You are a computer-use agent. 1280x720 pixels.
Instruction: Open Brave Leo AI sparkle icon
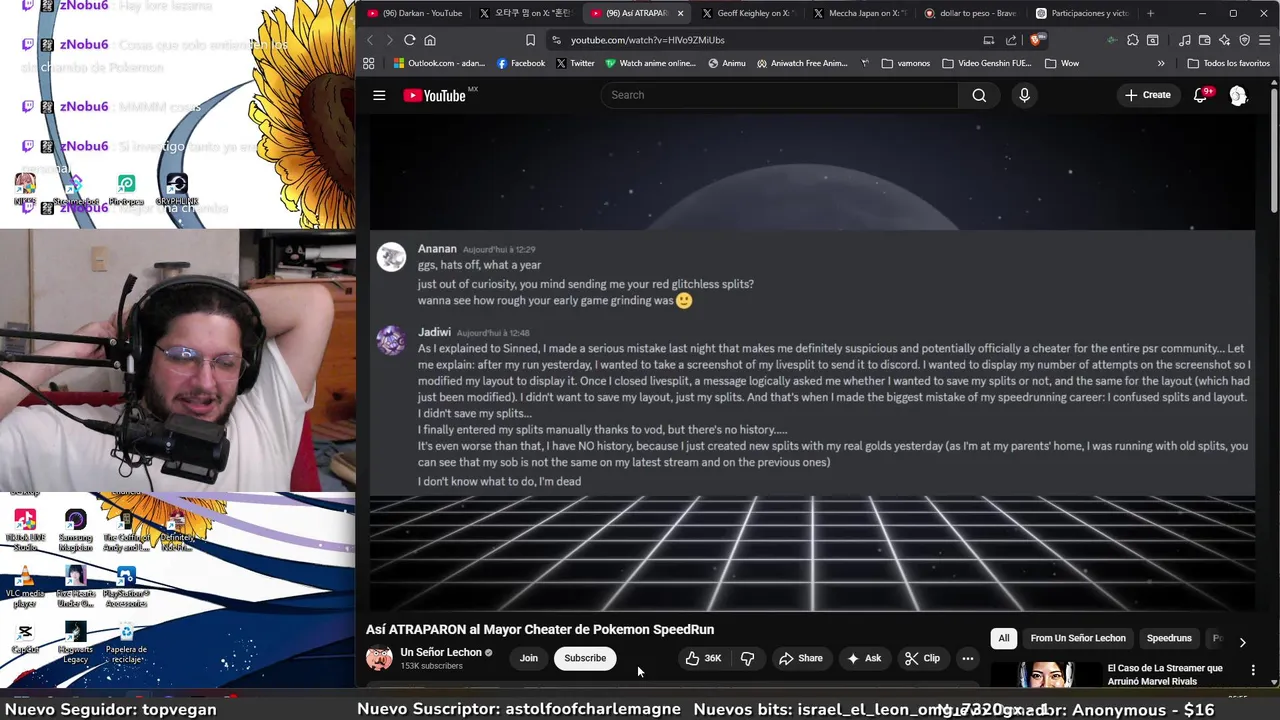(1225, 40)
